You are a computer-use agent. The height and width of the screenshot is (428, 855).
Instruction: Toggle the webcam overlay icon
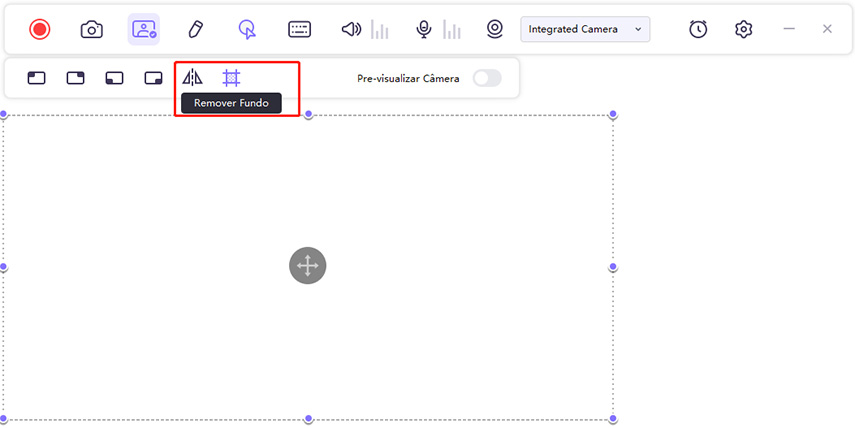click(144, 29)
